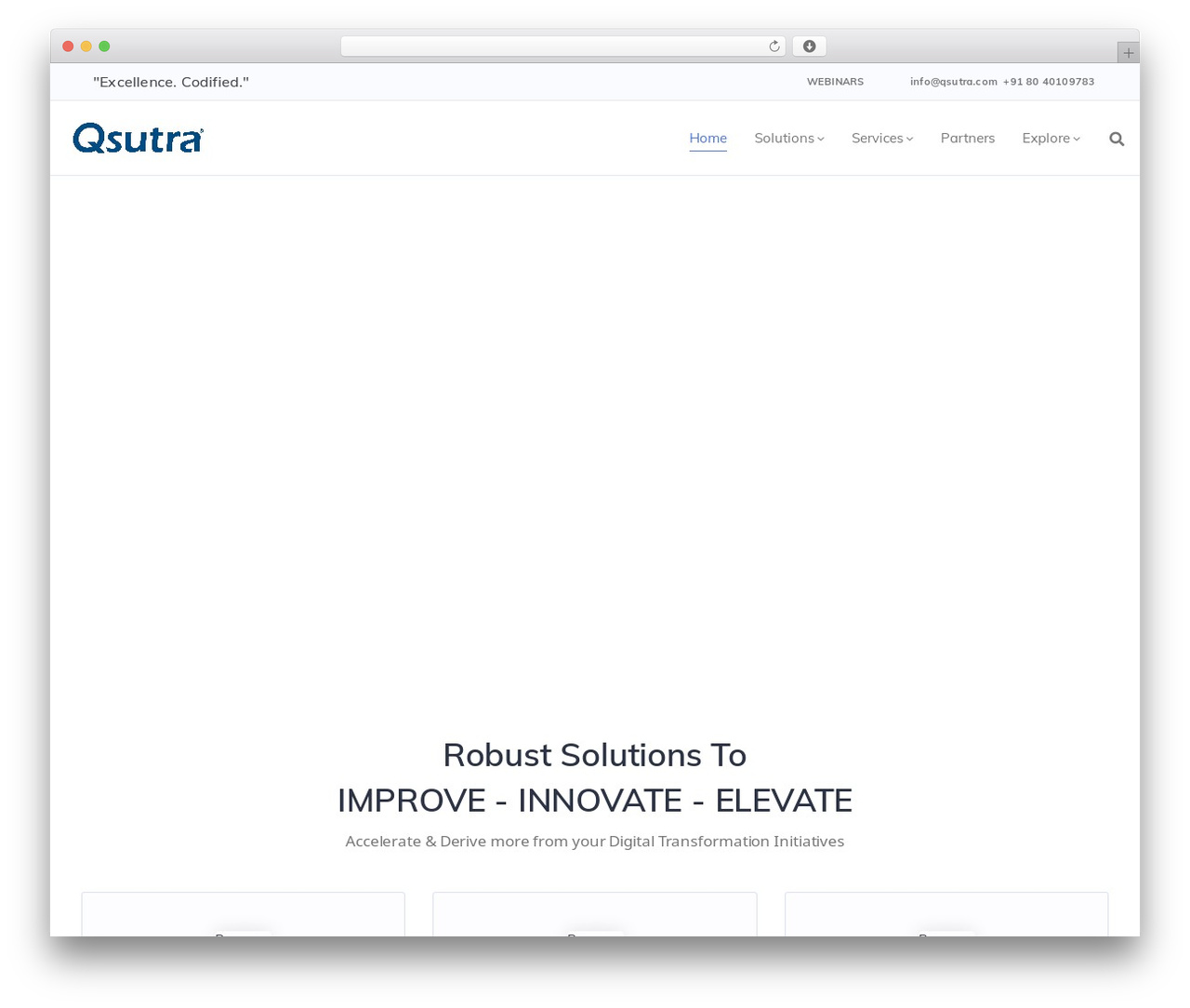Viewport: 1190px width, 1008px height.
Task: Expand the Explore dropdown menu
Action: [x=1051, y=138]
